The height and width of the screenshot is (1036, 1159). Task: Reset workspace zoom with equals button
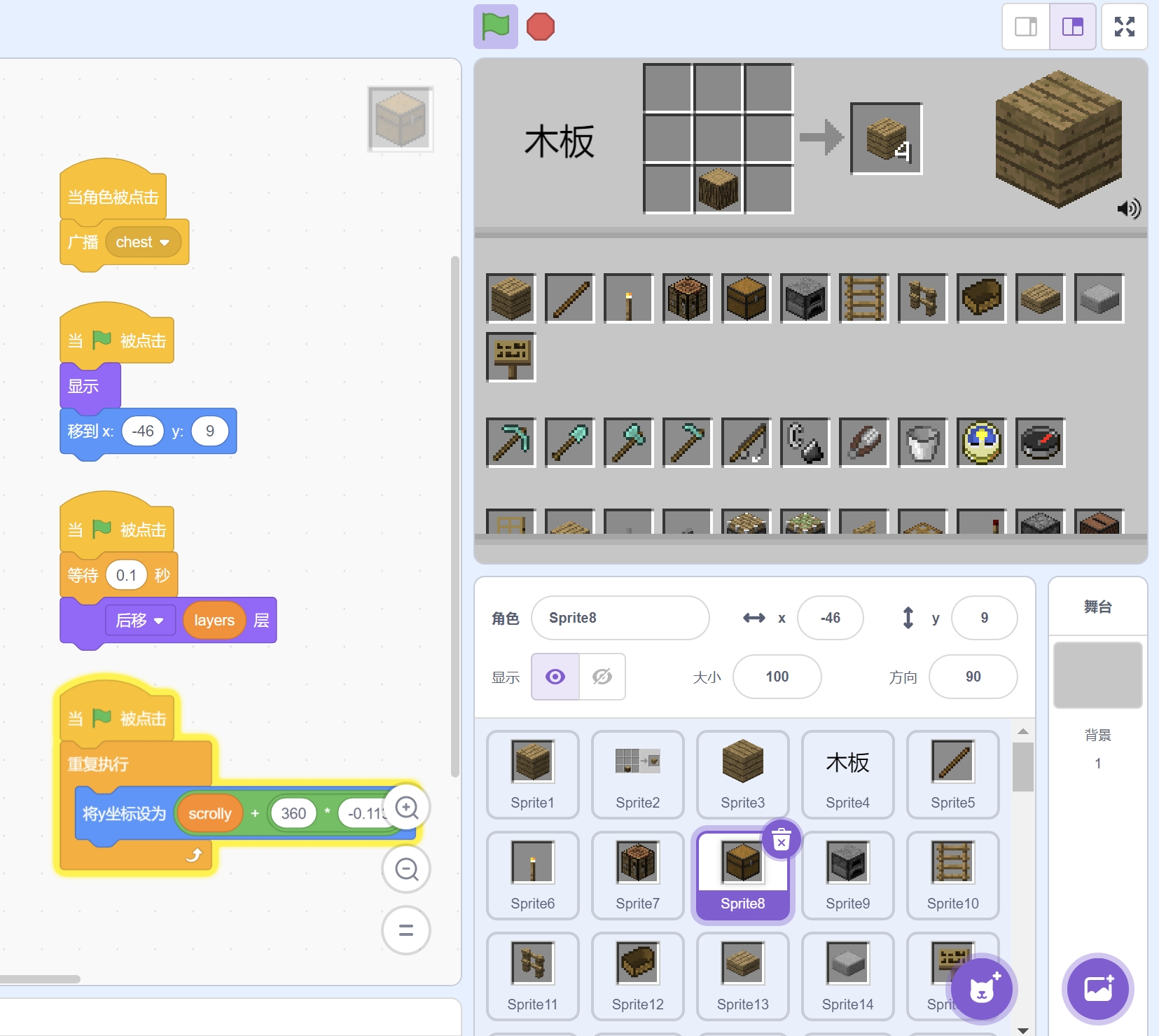click(406, 930)
